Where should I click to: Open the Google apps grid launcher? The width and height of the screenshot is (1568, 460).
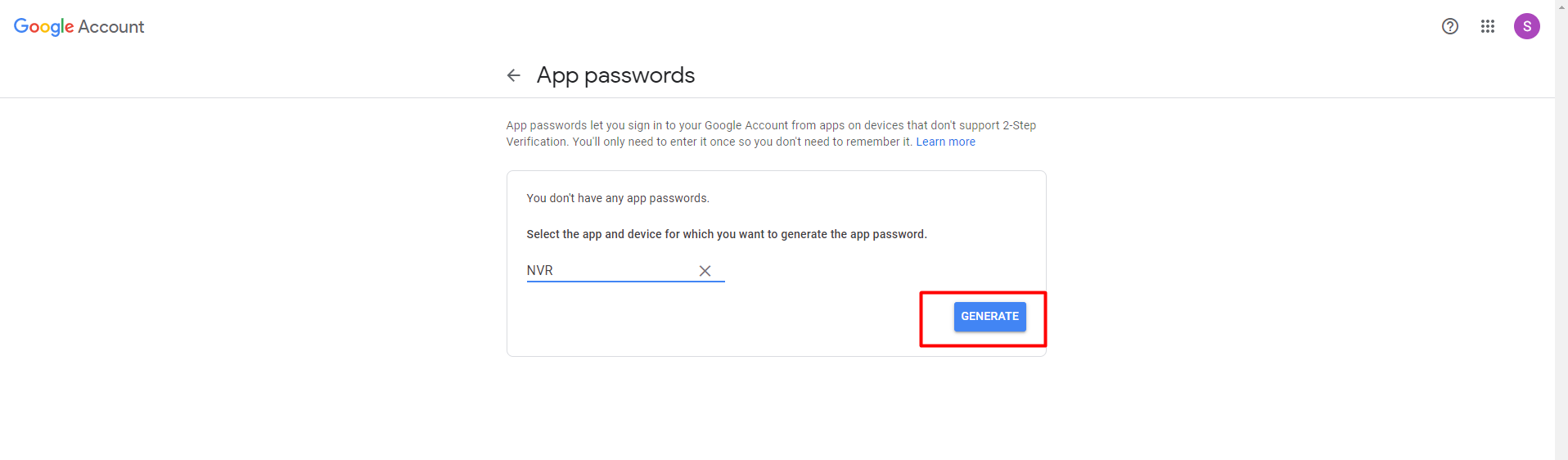[x=1488, y=26]
